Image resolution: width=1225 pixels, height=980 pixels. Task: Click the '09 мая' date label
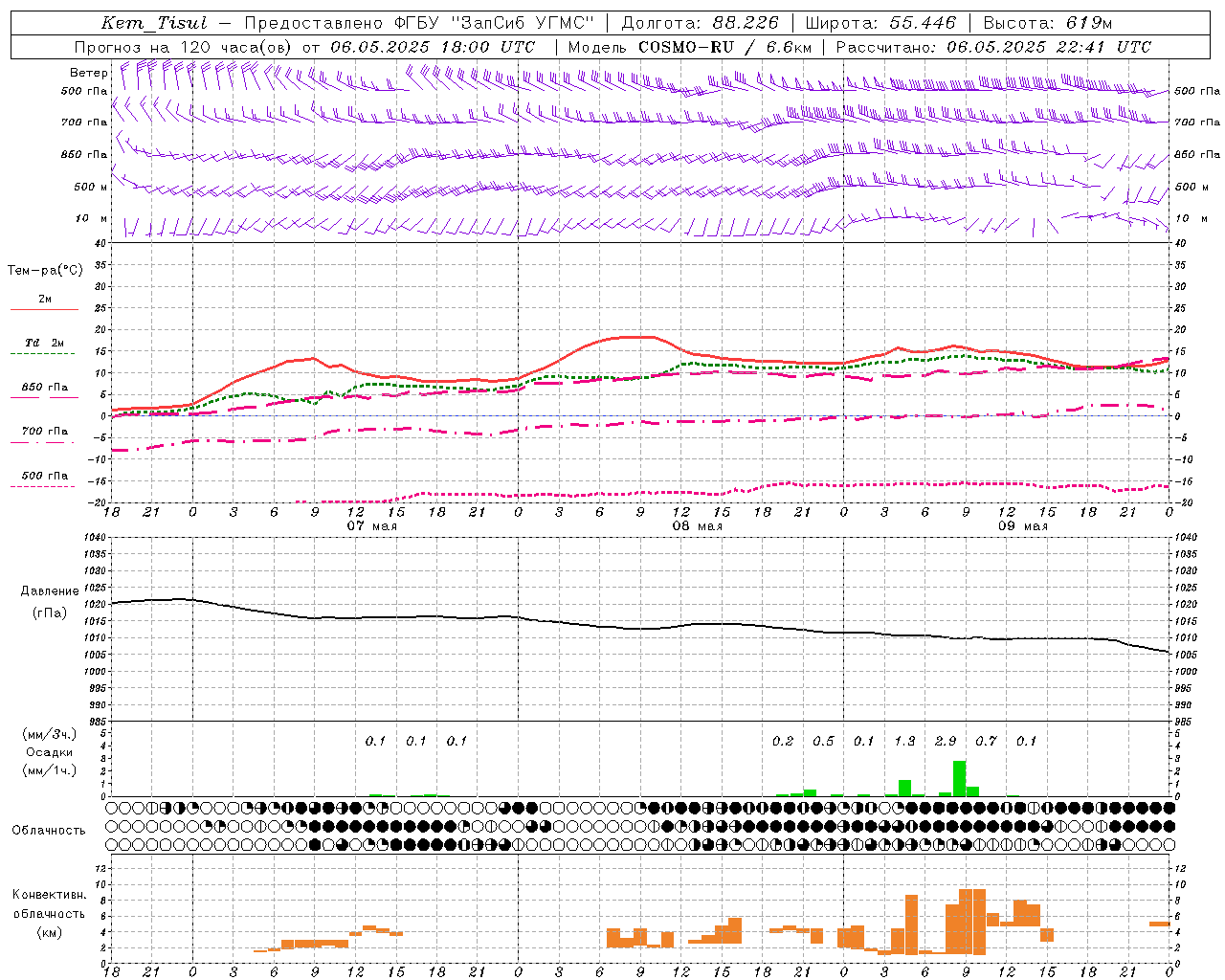[1023, 526]
